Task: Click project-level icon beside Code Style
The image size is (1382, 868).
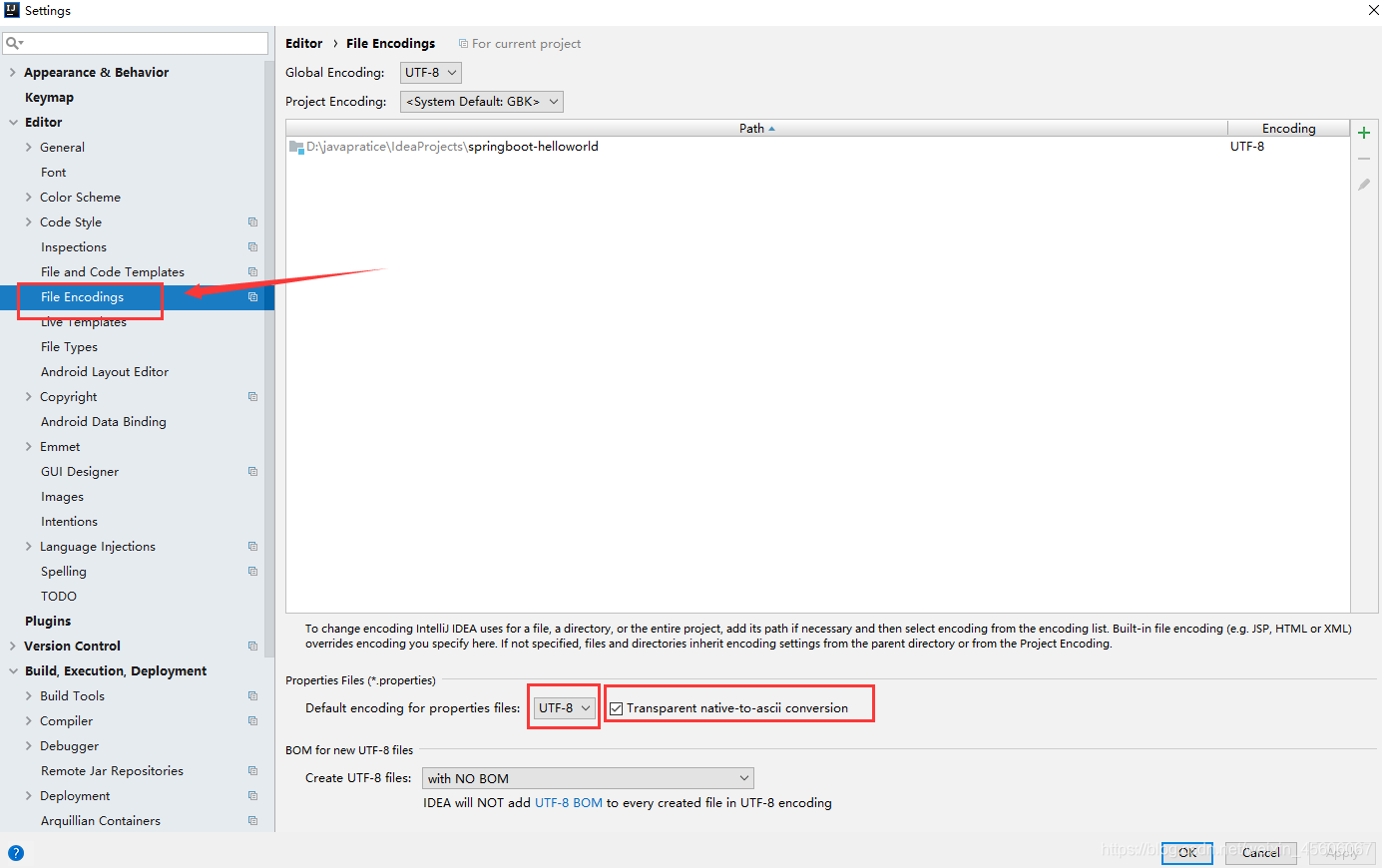Action: click(252, 222)
